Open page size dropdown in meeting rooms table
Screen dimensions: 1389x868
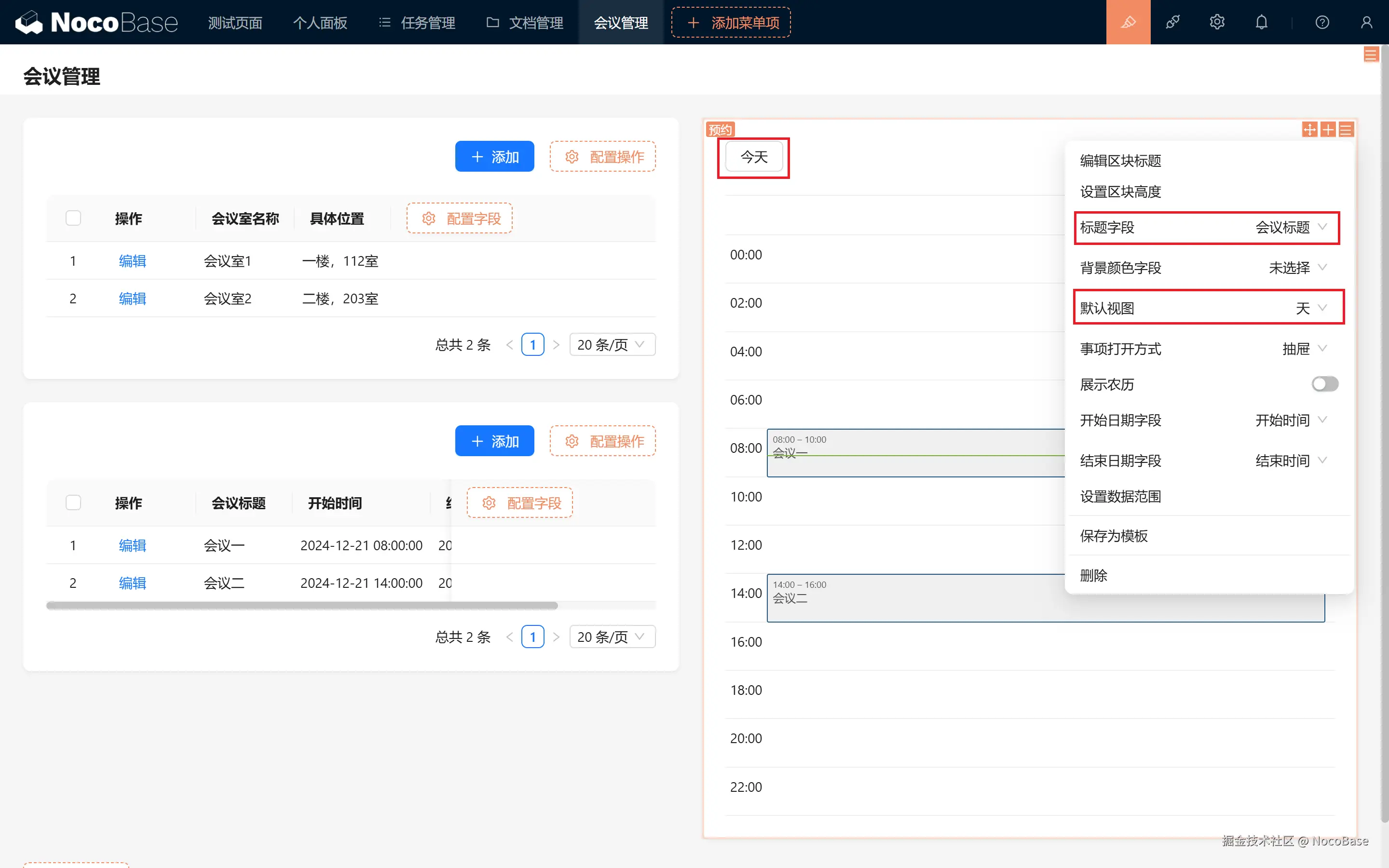click(x=612, y=344)
